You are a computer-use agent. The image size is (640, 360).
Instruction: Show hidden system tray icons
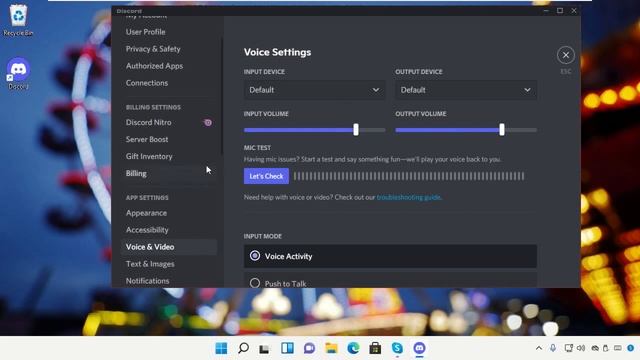pyautogui.click(x=539, y=348)
